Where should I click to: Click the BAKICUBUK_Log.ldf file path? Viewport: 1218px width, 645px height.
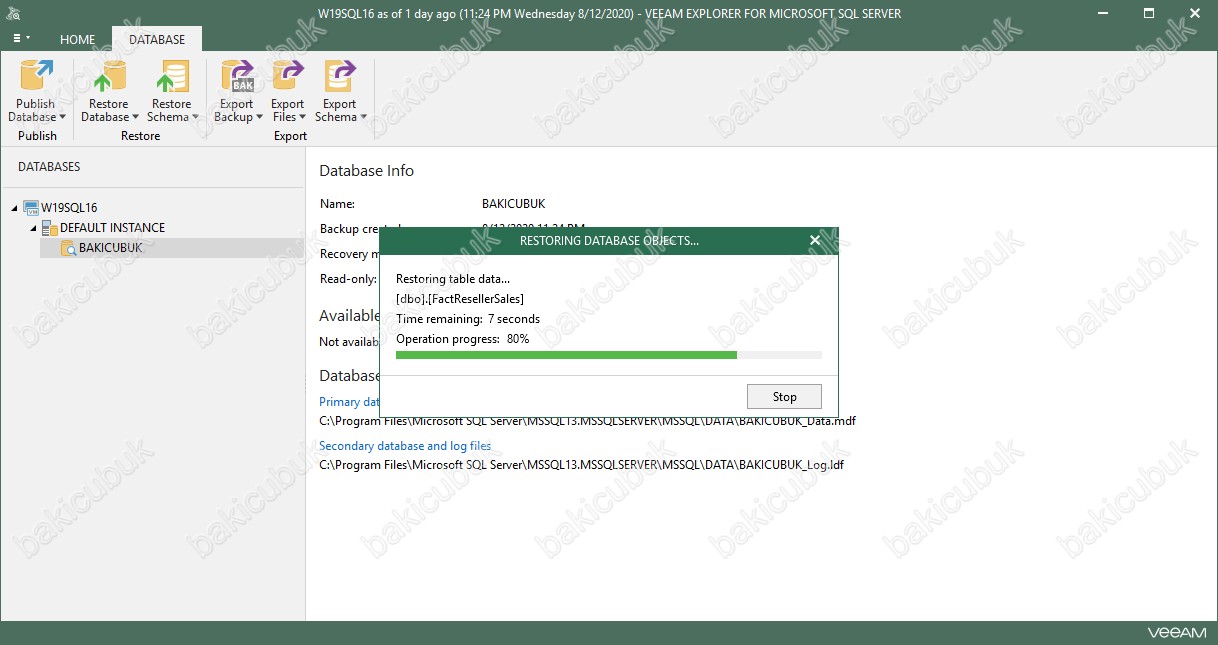click(581, 465)
